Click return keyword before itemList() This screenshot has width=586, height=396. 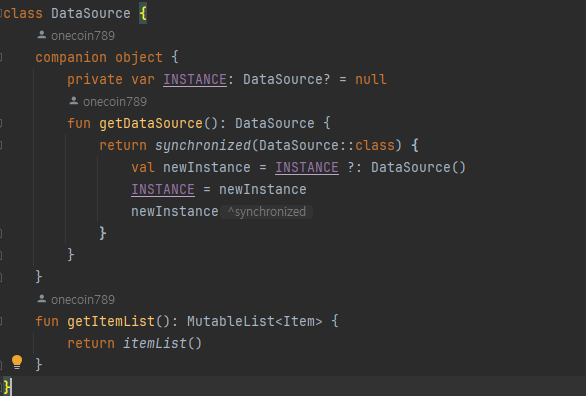pos(91,343)
